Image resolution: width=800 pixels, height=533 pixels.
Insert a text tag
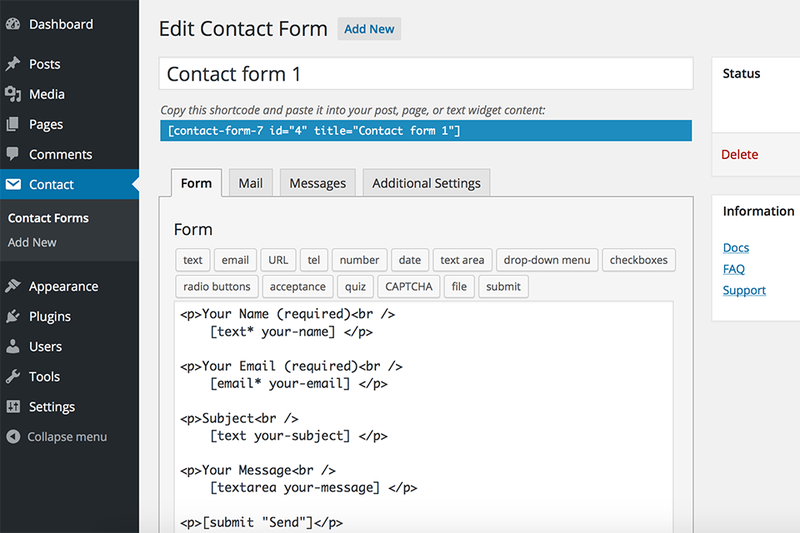coord(193,260)
